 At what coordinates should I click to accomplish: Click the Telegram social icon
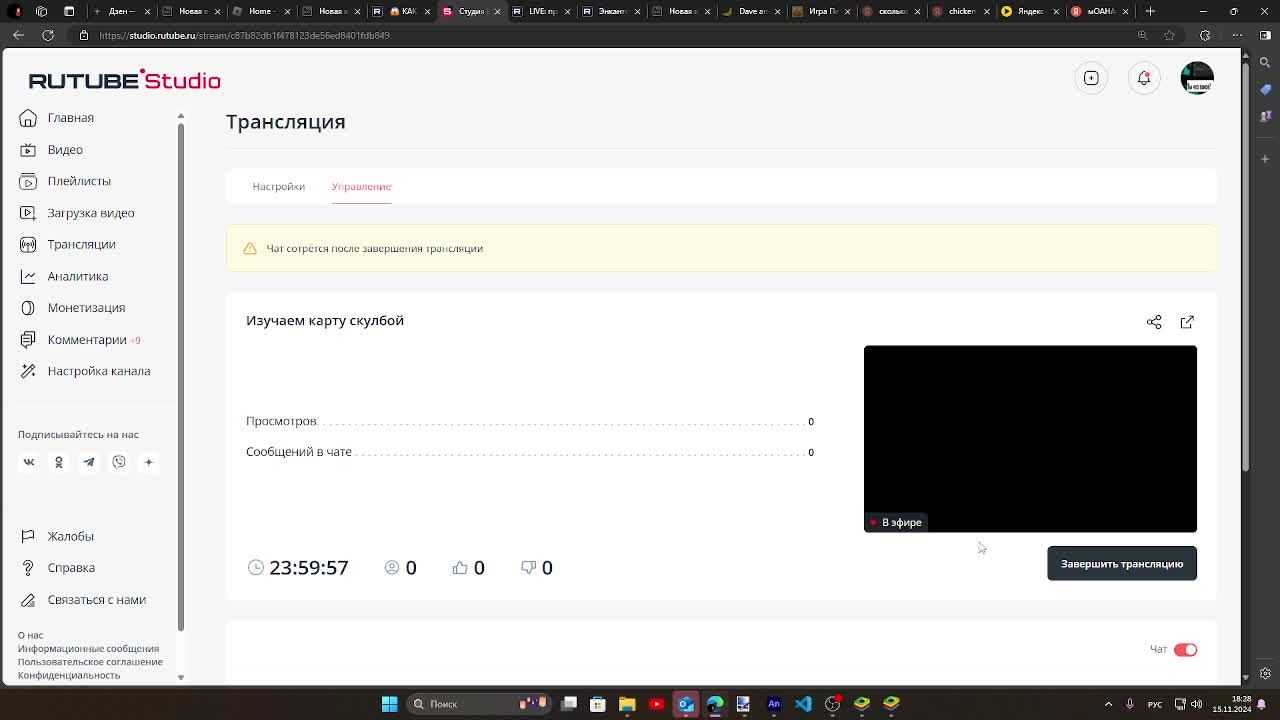pyautogui.click(x=89, y=462)
